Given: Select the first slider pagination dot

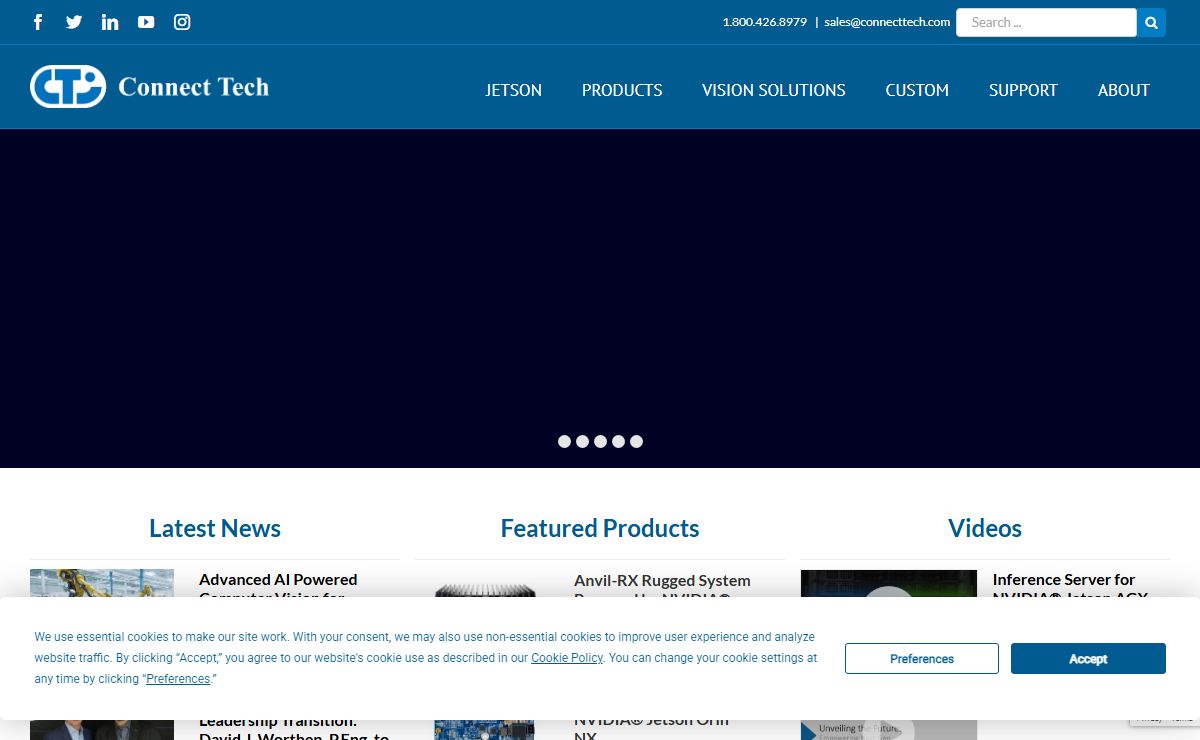Looking at the screenshot, I should [x=564, y=441].
